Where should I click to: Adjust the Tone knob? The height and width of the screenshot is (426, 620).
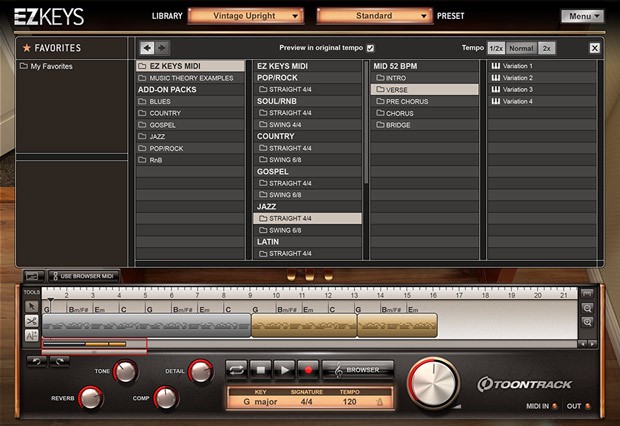pyautogui.click(x=126, y=371)
